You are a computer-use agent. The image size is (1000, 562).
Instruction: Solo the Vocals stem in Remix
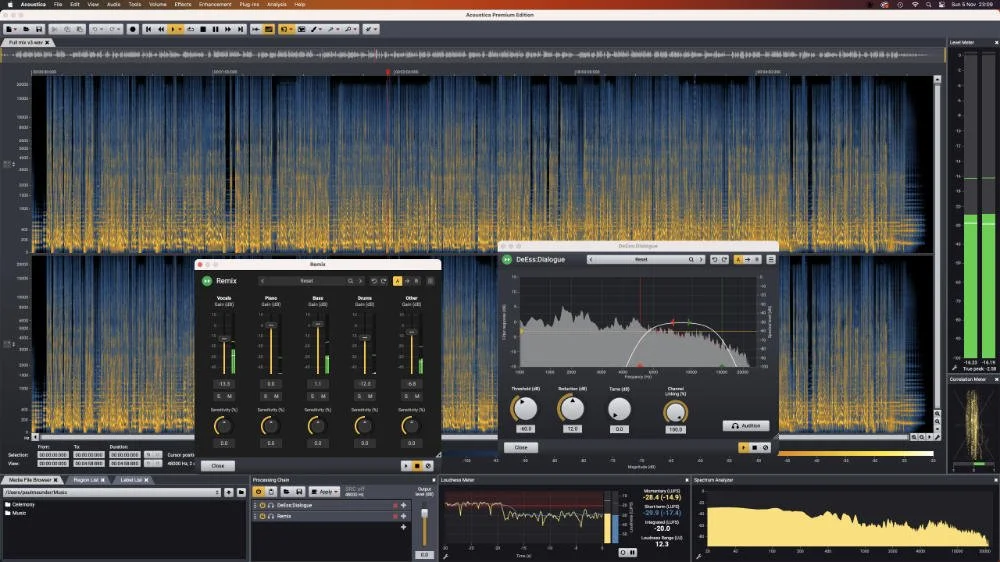pyautogui.click(x=219, y=396)
